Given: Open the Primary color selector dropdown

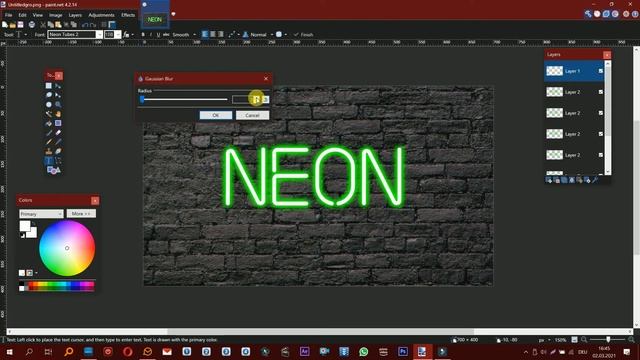Looking at the screenshot, I should (41, 214).
